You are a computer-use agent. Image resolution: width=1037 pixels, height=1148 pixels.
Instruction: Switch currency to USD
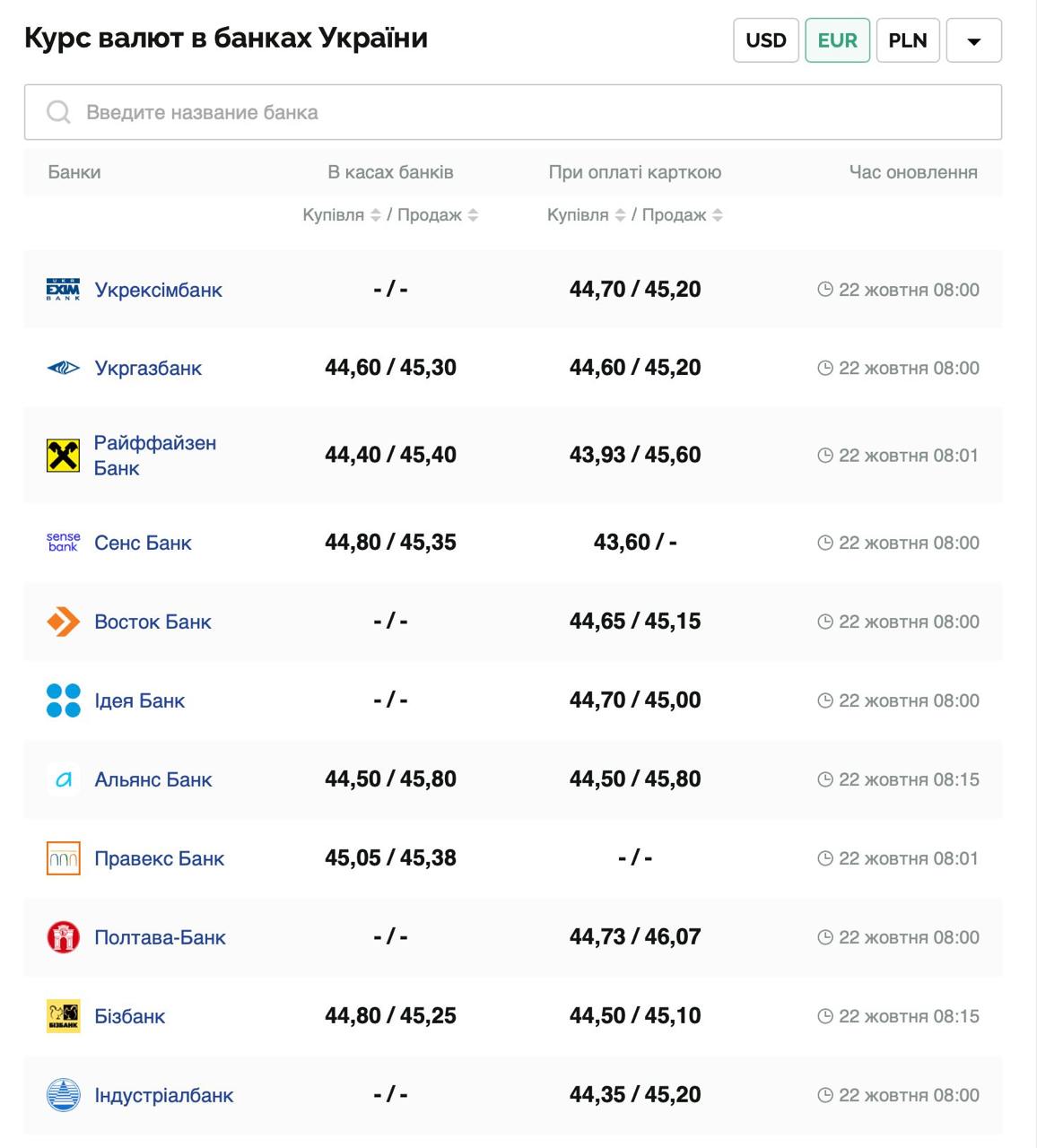click(765, 40)
